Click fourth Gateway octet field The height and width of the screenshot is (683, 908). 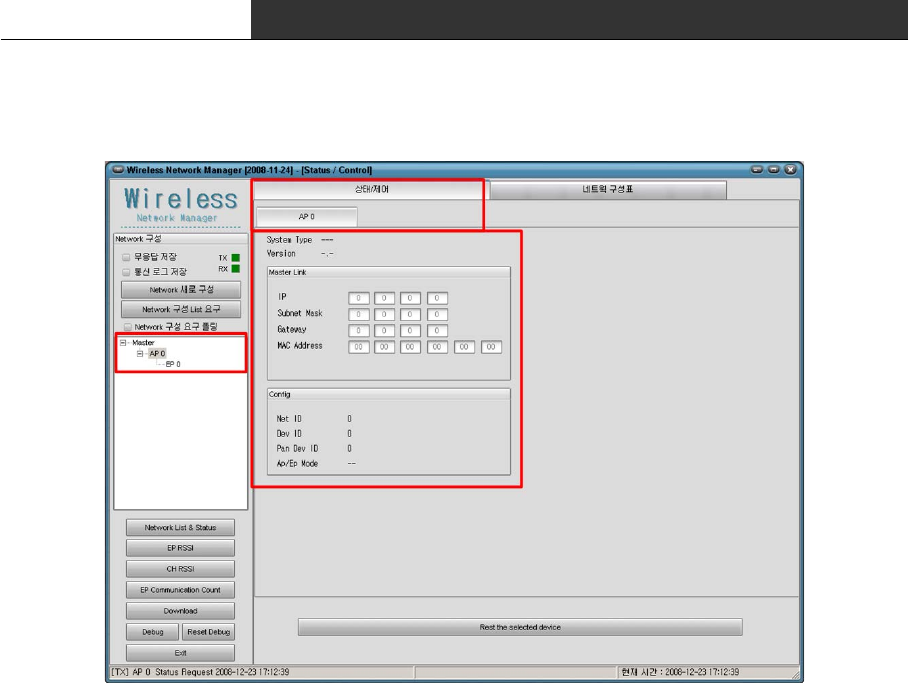coord(437,331)
